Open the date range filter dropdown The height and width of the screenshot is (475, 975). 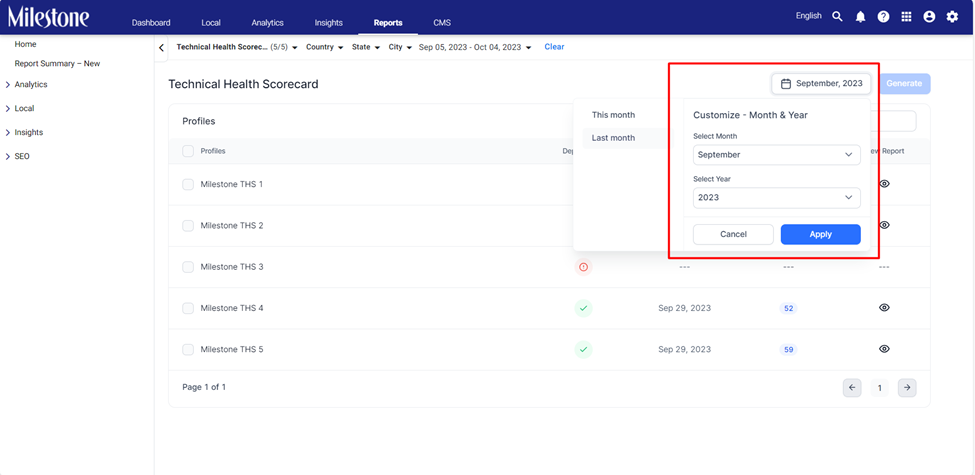(475, 47)
